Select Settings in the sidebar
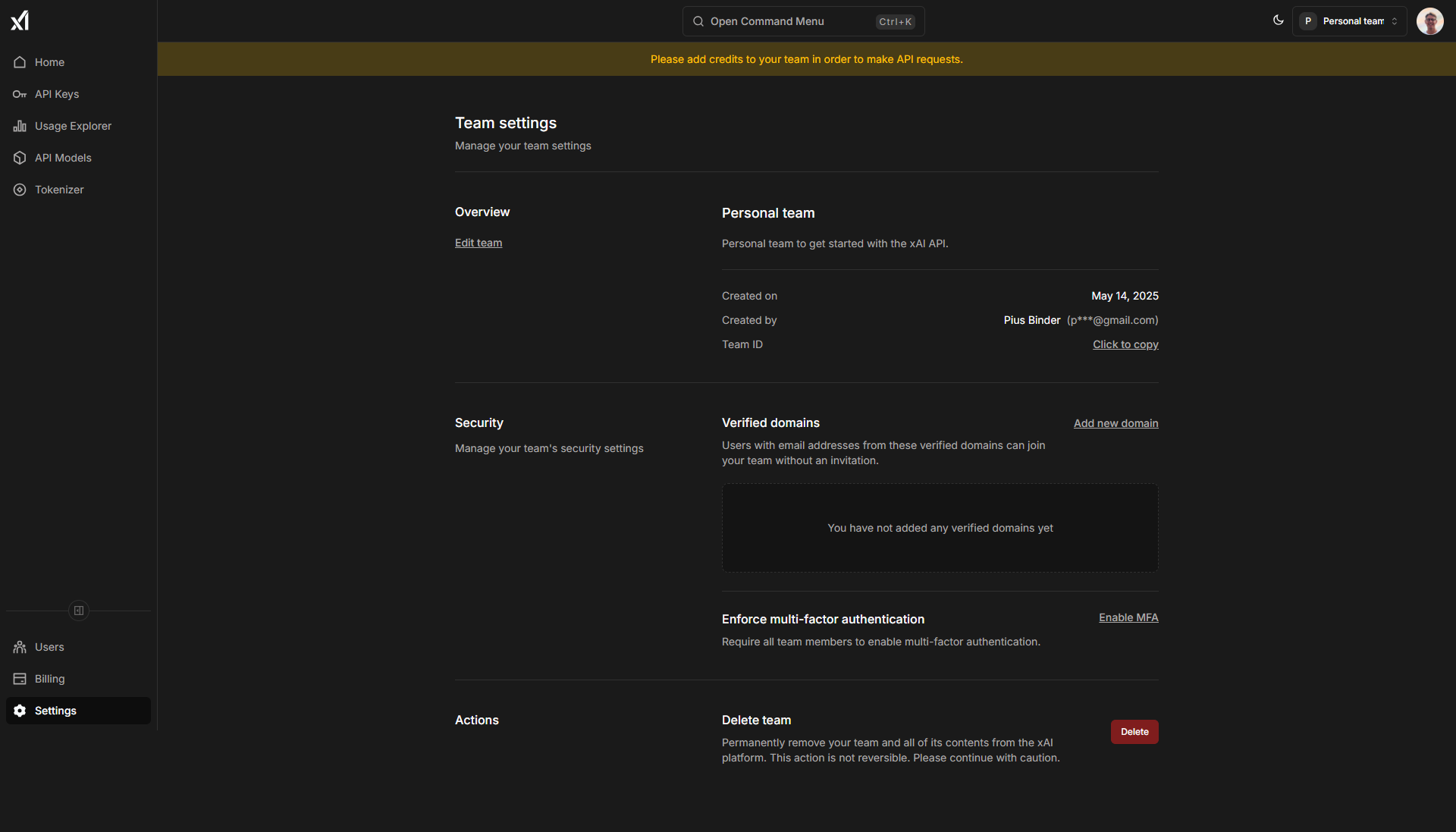This screenshot has width=1456, height=832. 55,711
